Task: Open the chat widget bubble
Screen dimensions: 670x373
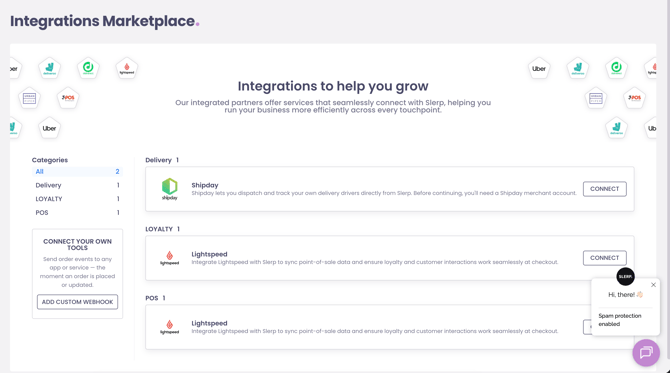Action: pos(646,352)
